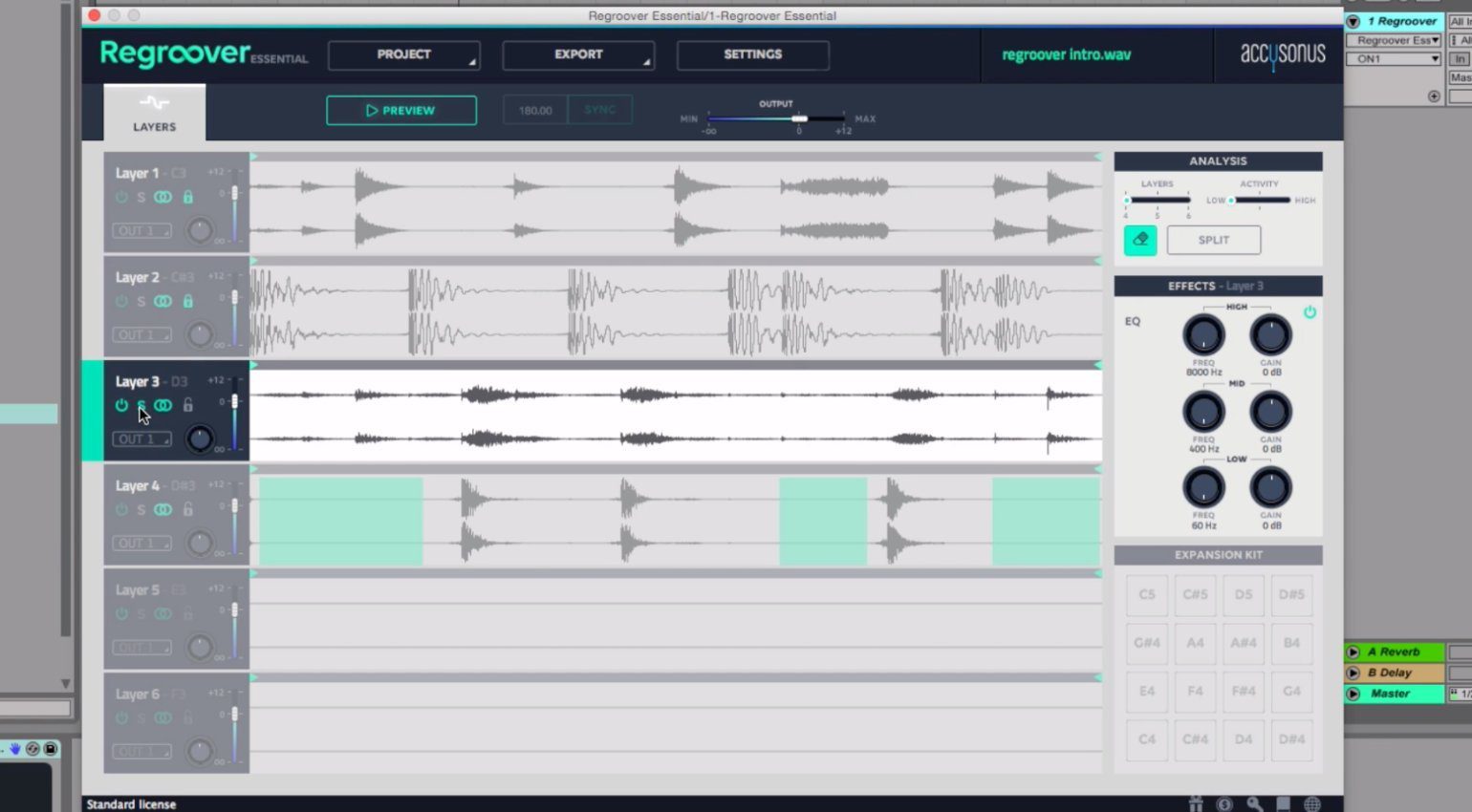Click the green lock icon on Layer 2

(188, 301)
